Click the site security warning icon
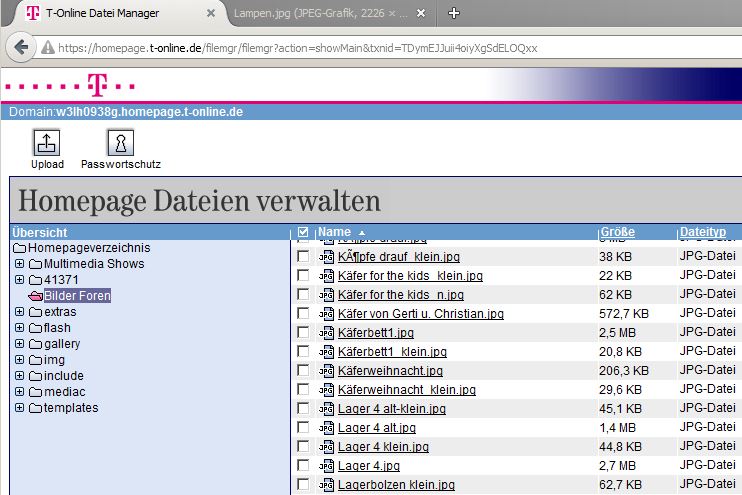 pos(47,48)
